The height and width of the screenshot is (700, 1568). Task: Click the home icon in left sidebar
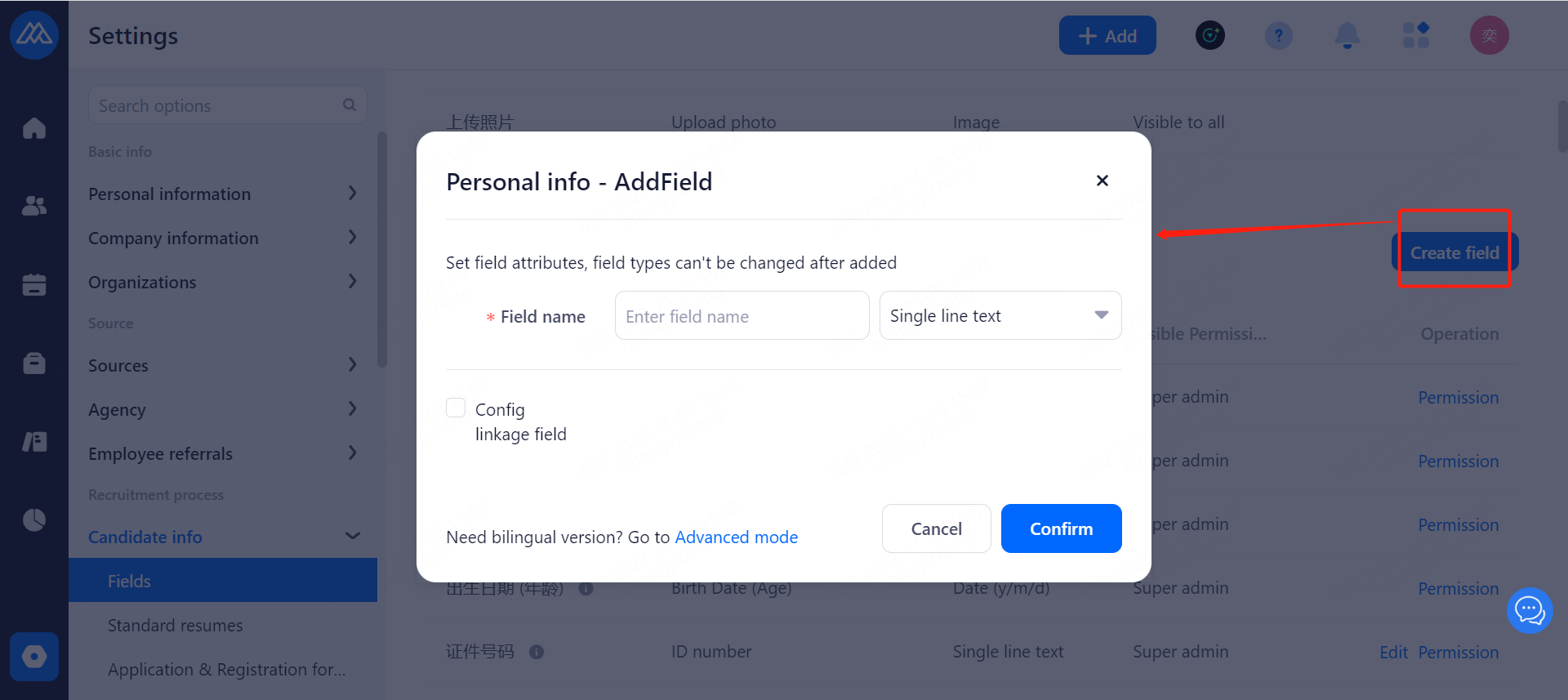coord(34,128)
